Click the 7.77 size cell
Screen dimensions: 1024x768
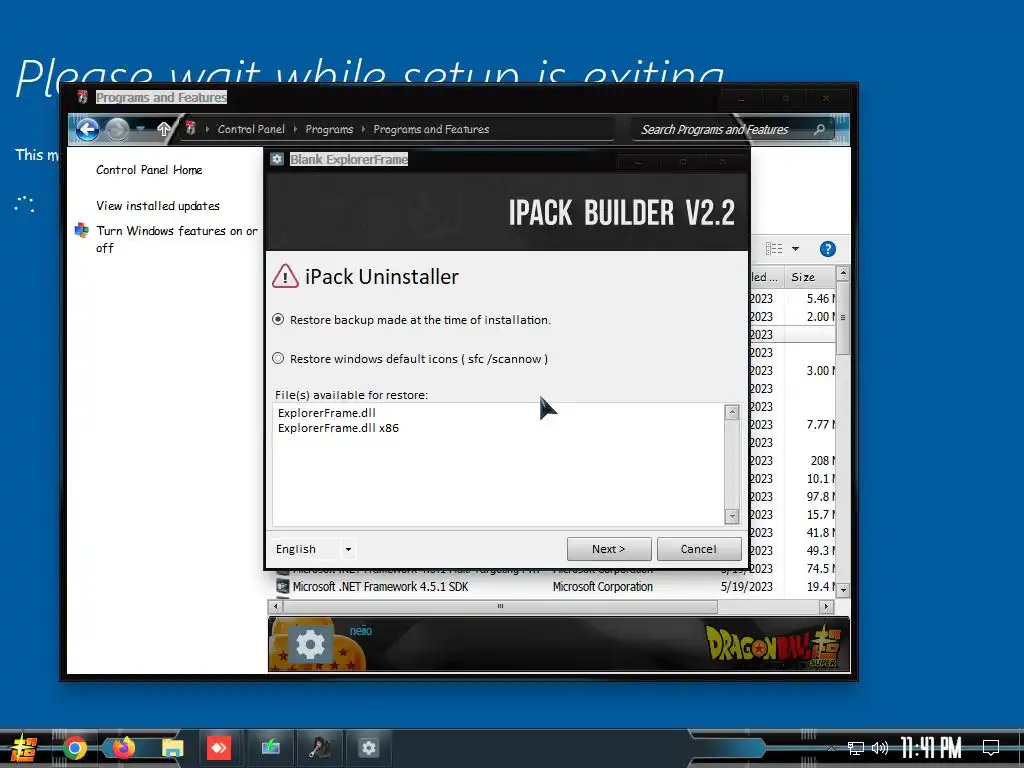[x=820, y=424]
